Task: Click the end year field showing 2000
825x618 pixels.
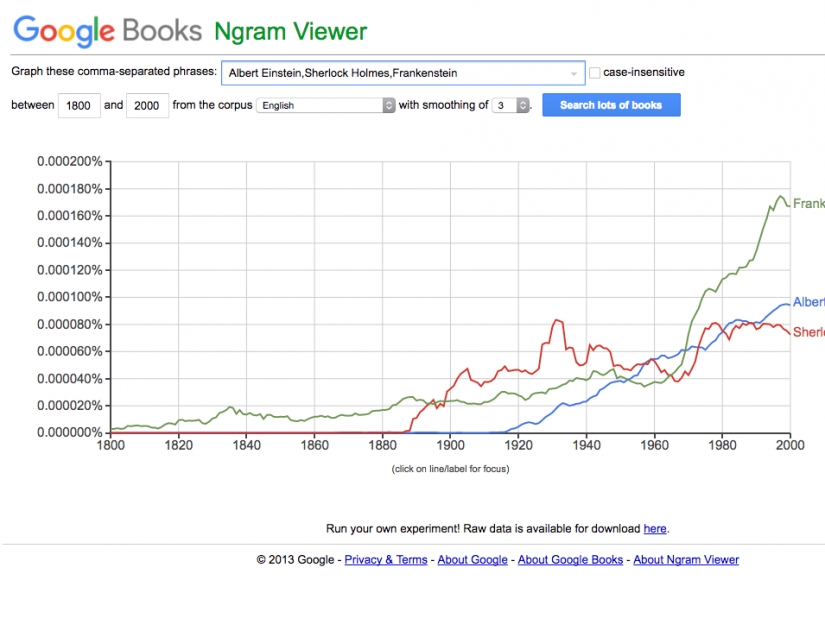Action: pos(148,106)
